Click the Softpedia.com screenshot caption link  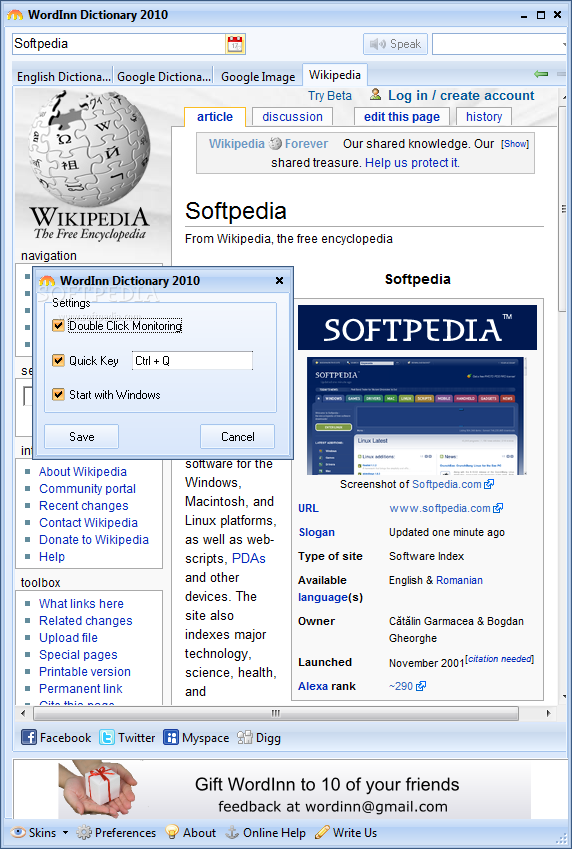[x=447, y=484]
